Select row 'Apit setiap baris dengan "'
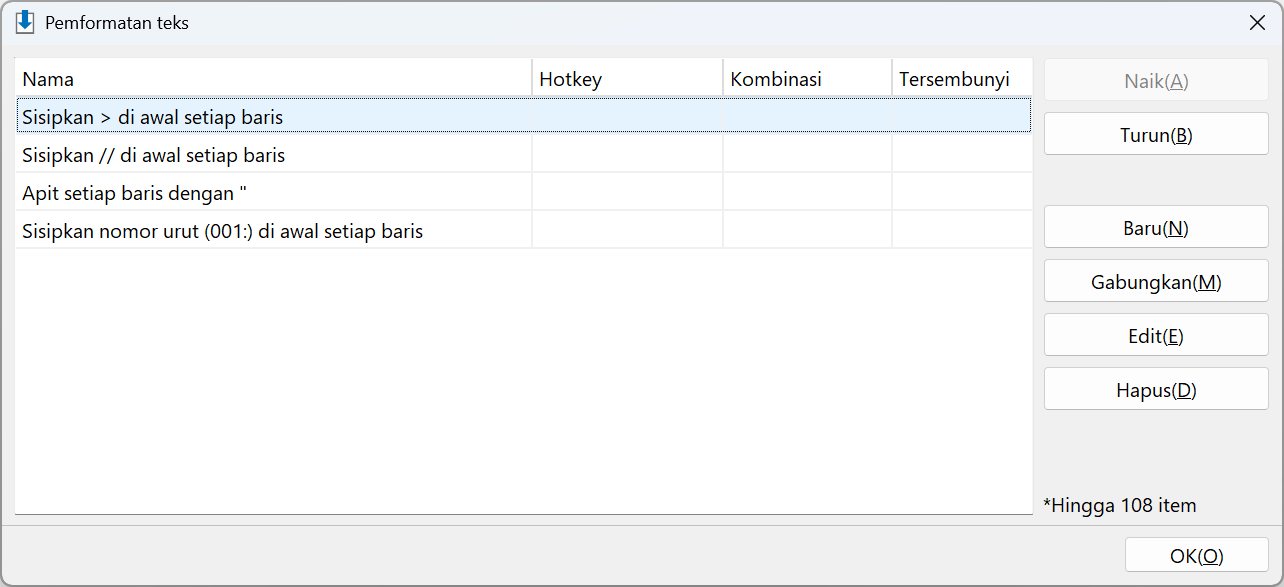This screenshot has width=1284, height=587. pos(523,193)
